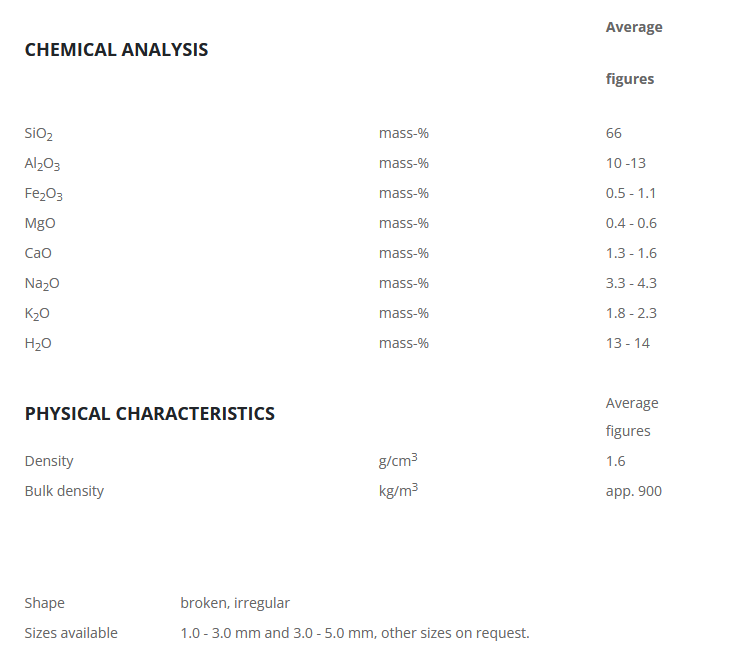Click the app. 900 value
This screenshot has height=649, width=752.
tap(633, 491)
